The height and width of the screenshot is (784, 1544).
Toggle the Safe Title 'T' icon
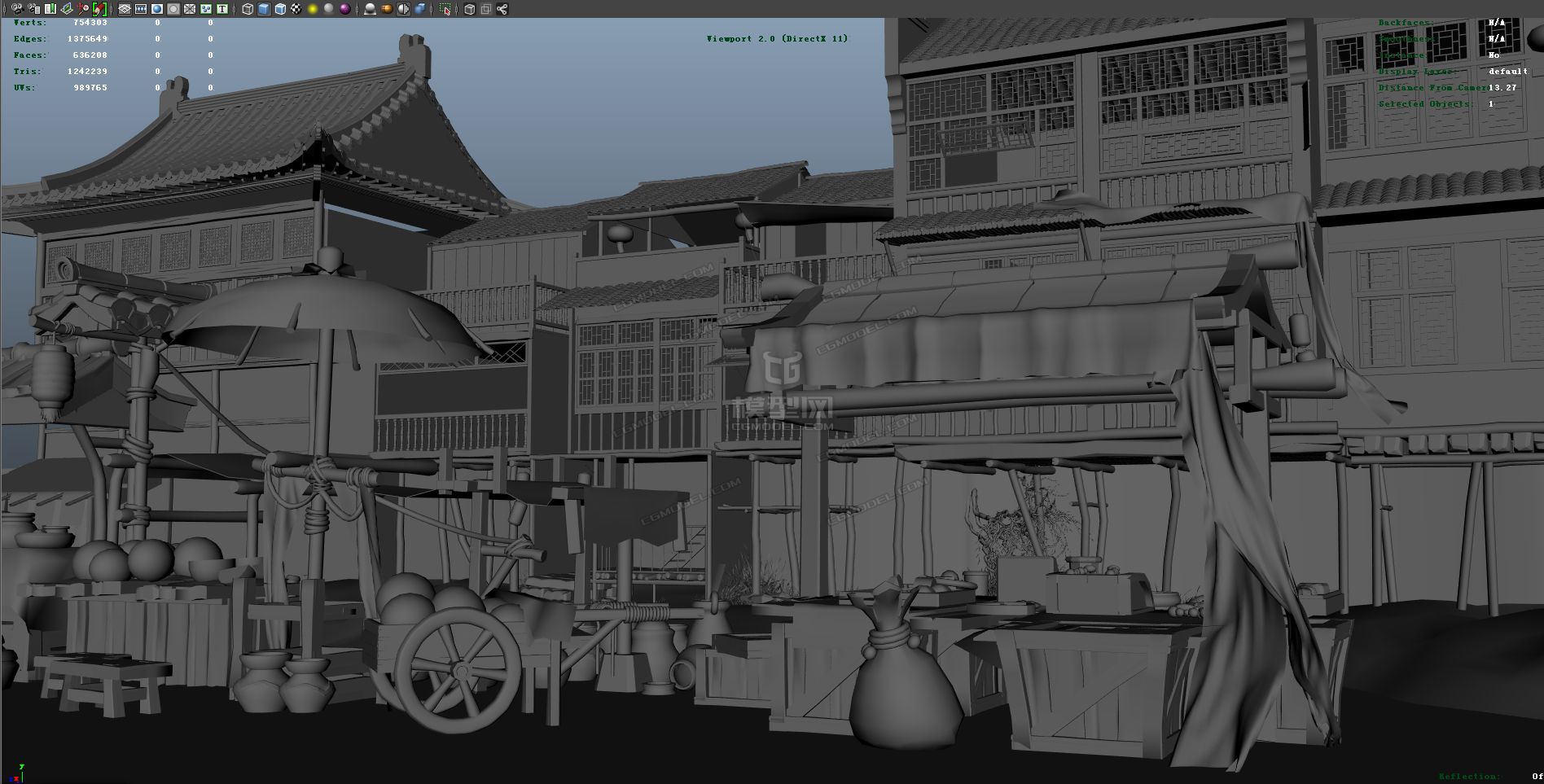pos(222,9)
